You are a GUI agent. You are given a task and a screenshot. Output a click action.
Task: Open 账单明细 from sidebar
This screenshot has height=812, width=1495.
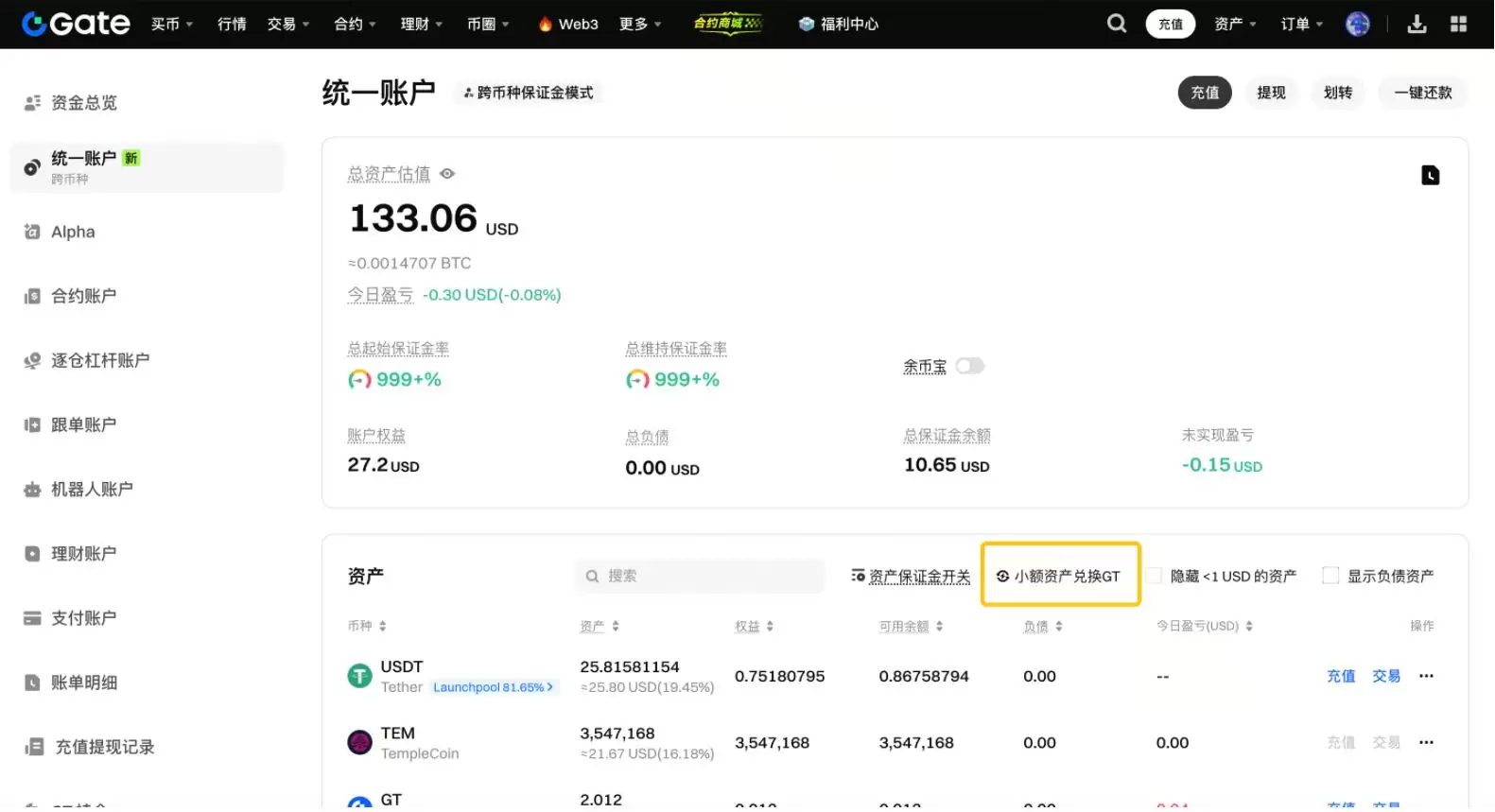pyautogui.click(x=83, y=682)
